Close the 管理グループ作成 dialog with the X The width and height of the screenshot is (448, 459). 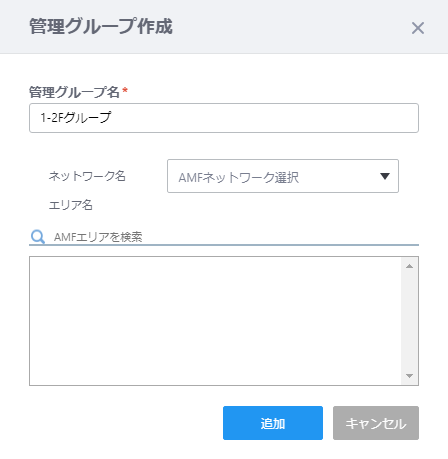(x=418, y=28)
